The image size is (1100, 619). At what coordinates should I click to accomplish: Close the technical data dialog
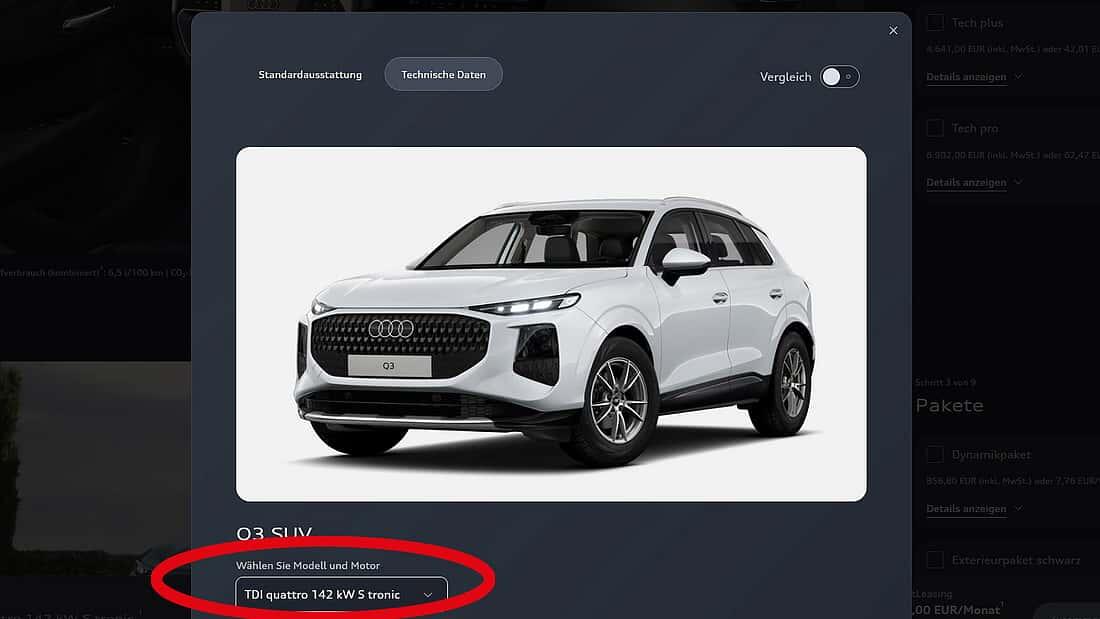point(893,30)
